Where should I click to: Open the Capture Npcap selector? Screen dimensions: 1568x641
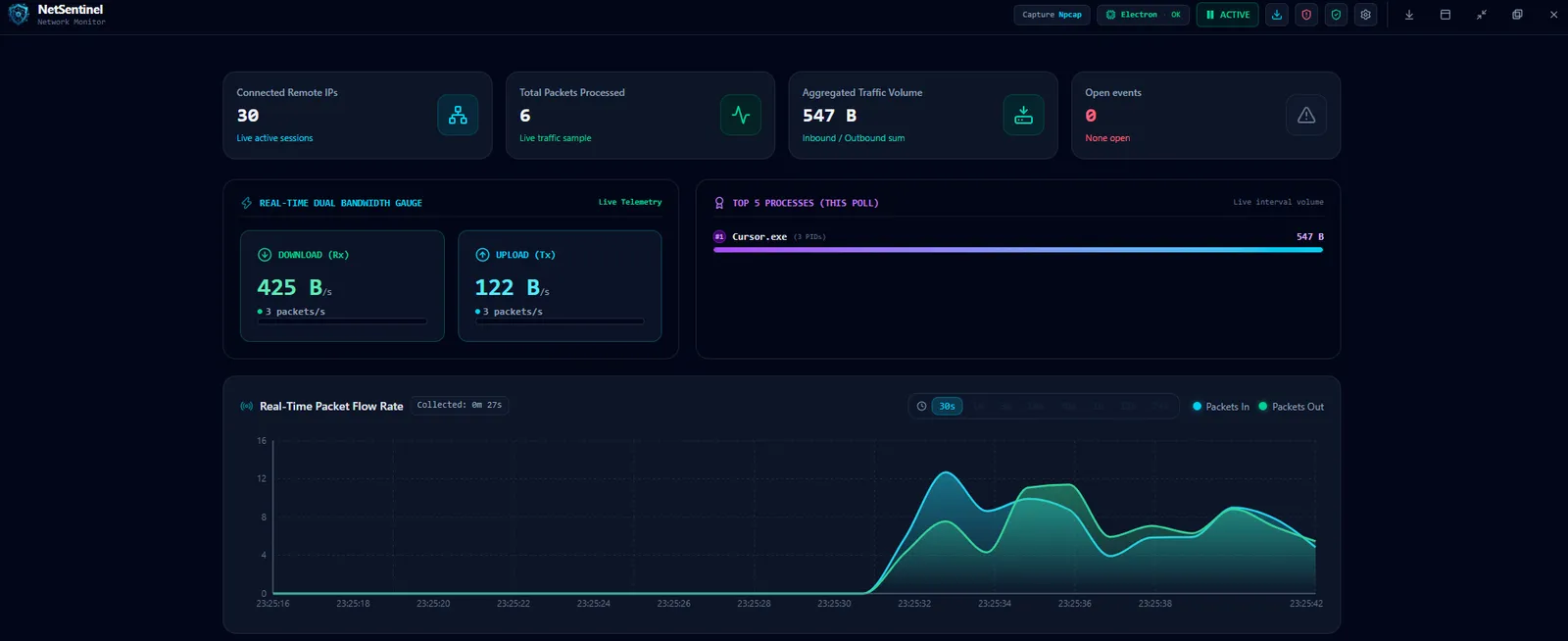coord(1052,15)
